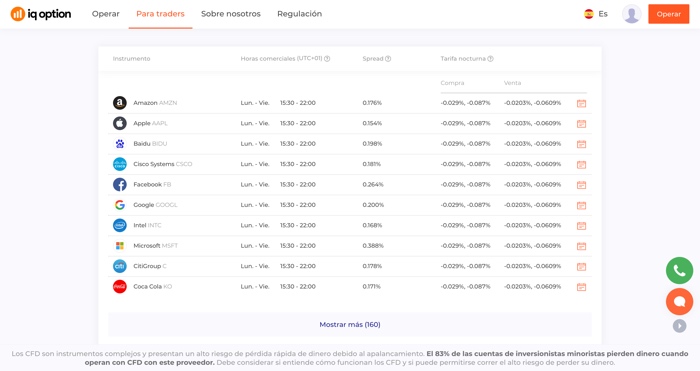
Task: Click Google spread value 0.200%
Action: coord(373,205)
